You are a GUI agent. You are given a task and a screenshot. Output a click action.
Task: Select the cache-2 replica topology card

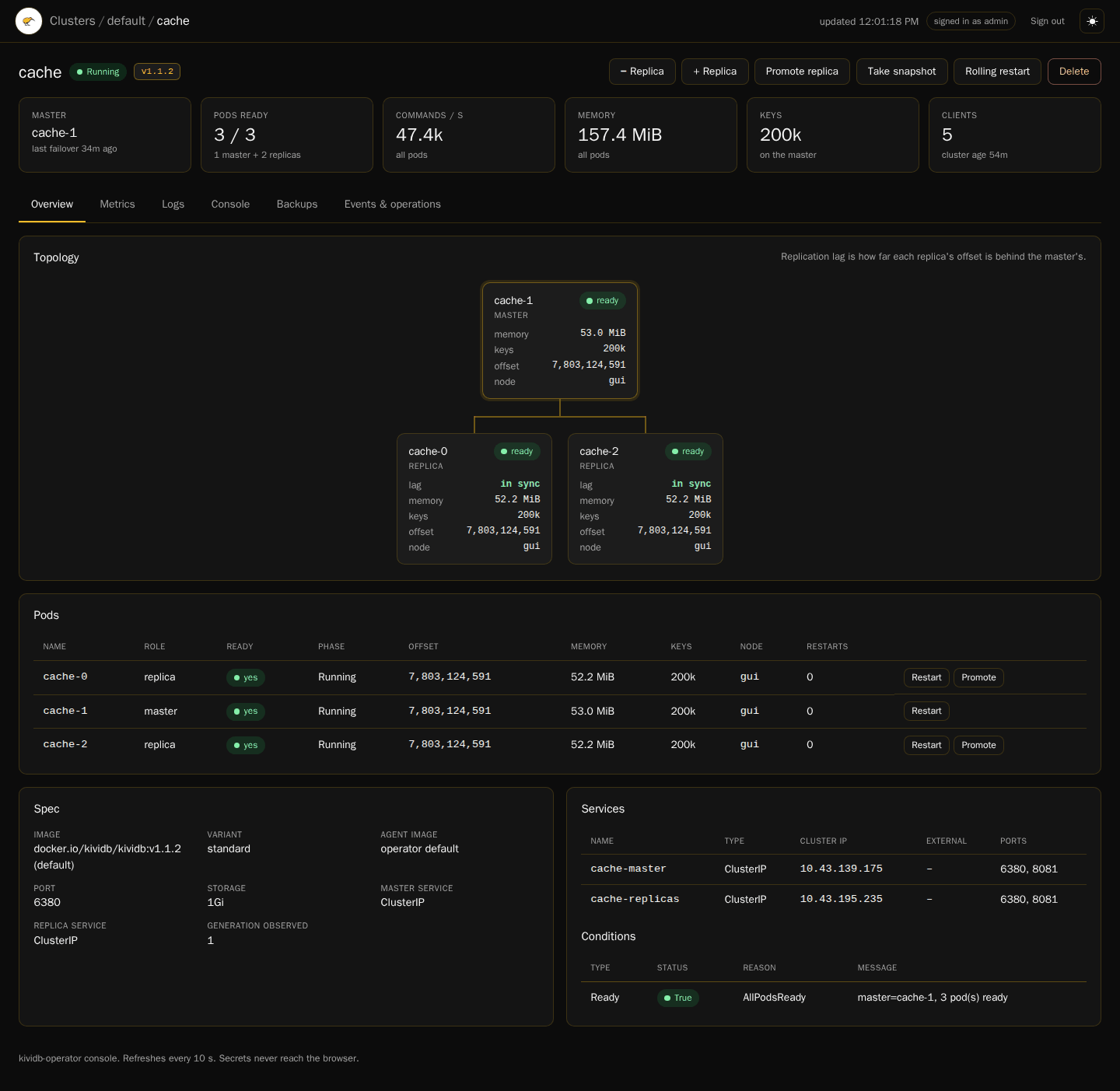[646, 498]
